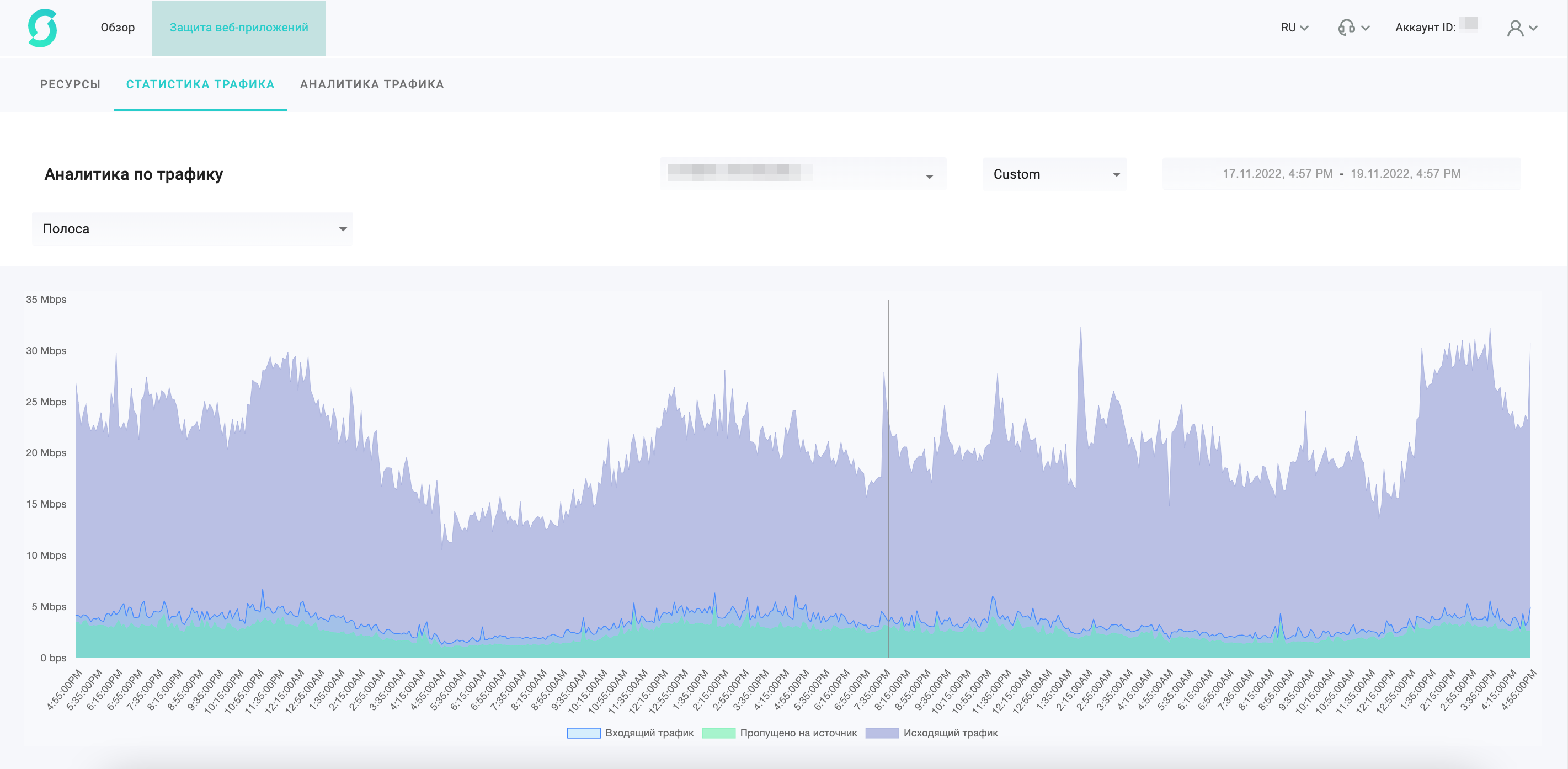The height and width of the screenshot is (769, 1568).
Task: Click the Входящий трафик legend label
Action: click(649, 733)
